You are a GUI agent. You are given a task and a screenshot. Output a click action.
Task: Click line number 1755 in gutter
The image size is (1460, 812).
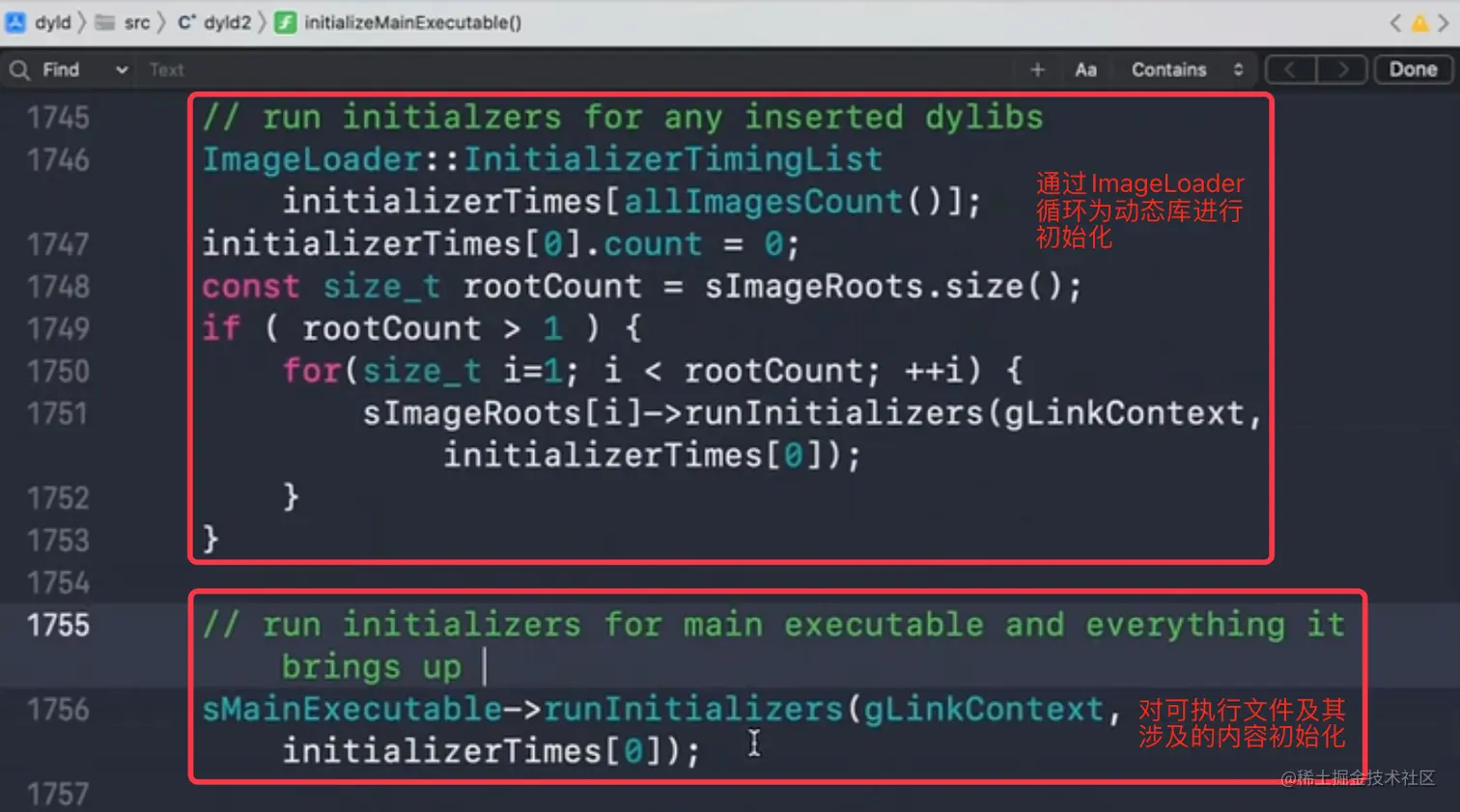click(58, 626)
